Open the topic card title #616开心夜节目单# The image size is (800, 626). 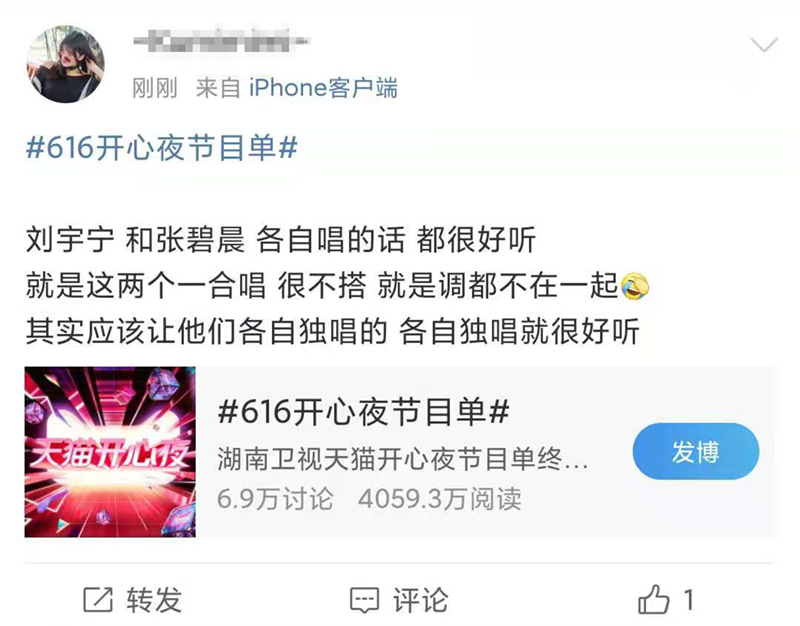coord(363,412)
